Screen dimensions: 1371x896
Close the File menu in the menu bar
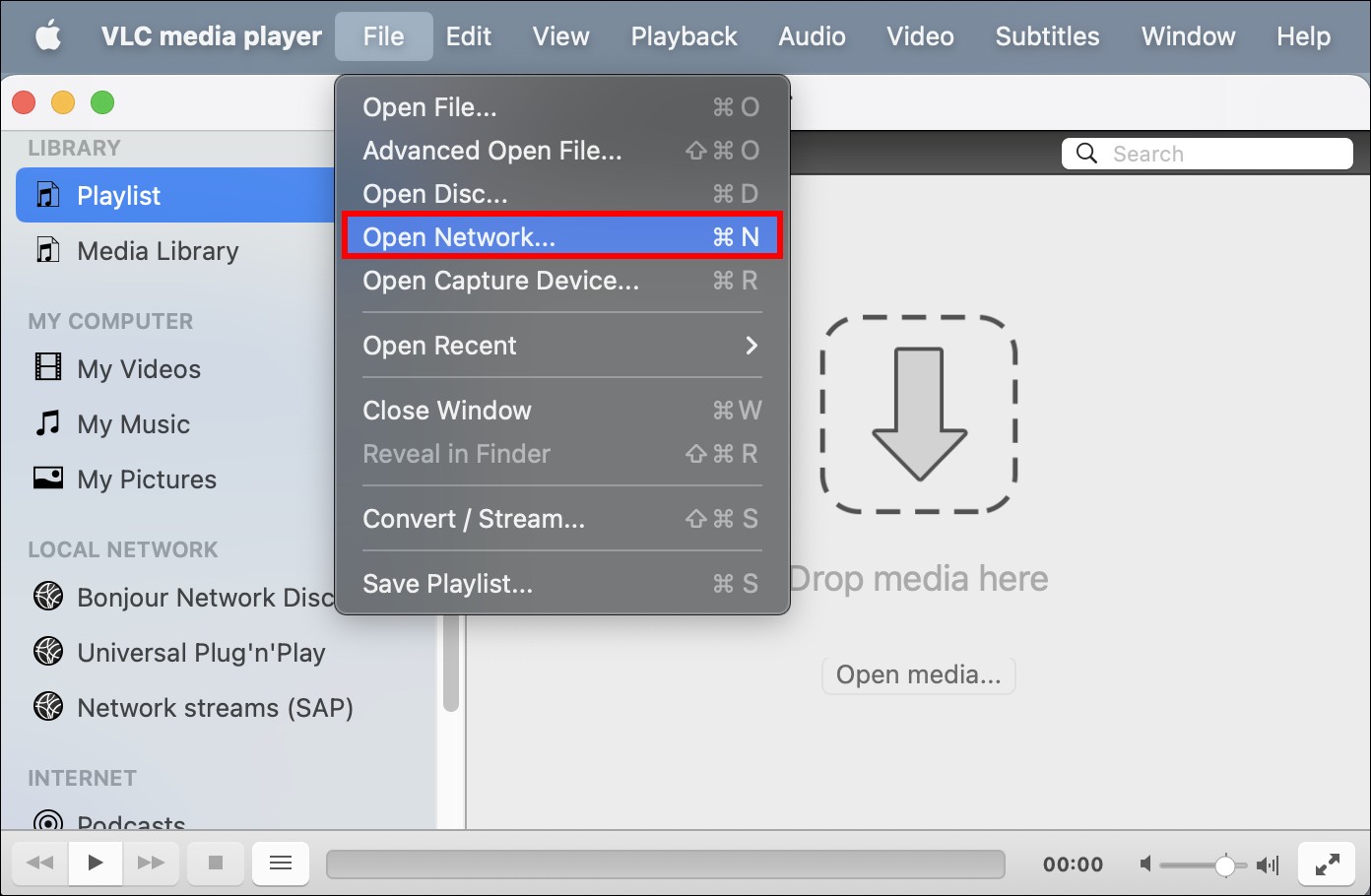click(x=383, y=36)
